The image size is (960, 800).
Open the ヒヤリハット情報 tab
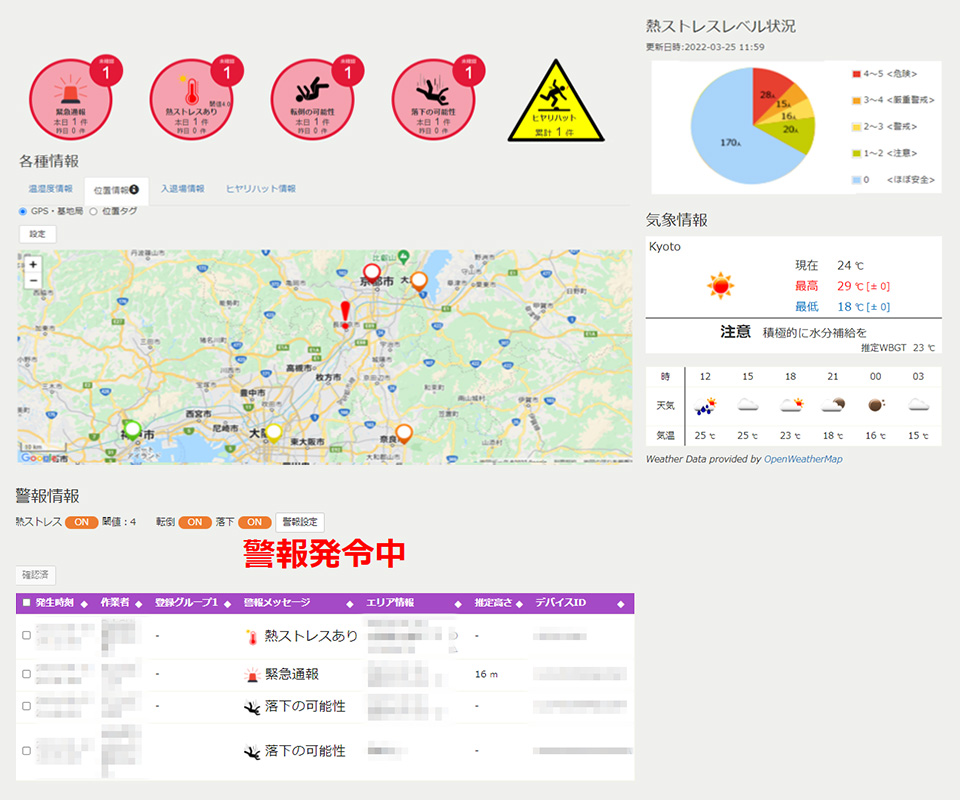click(260, 188)
